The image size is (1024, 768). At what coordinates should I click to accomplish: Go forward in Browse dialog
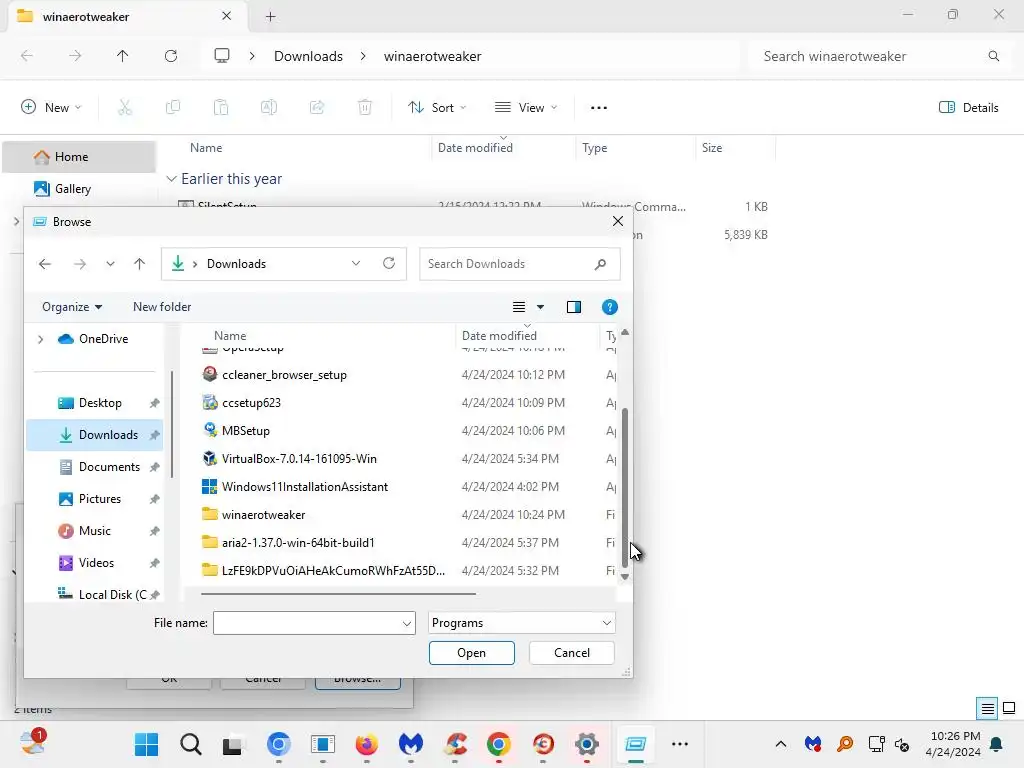(x=80, y=264)
